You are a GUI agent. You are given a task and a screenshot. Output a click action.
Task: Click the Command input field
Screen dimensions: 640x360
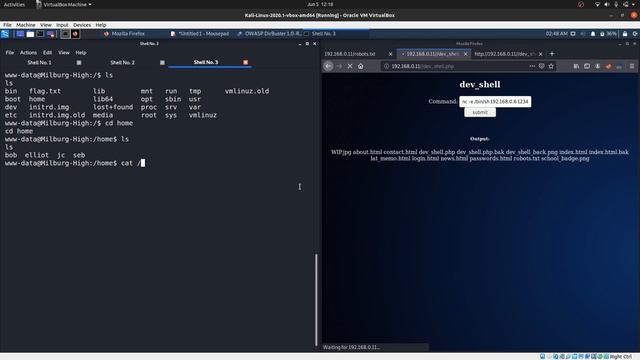pyautogui.click(x=495, y=102)
